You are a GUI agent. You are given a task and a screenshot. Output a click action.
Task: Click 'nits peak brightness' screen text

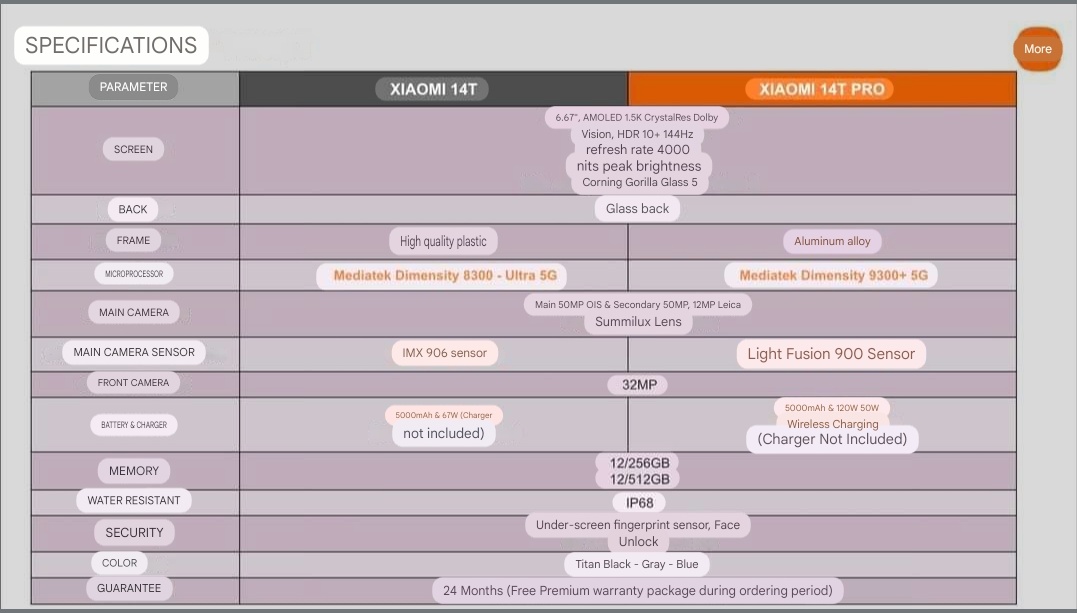[639, 166]
